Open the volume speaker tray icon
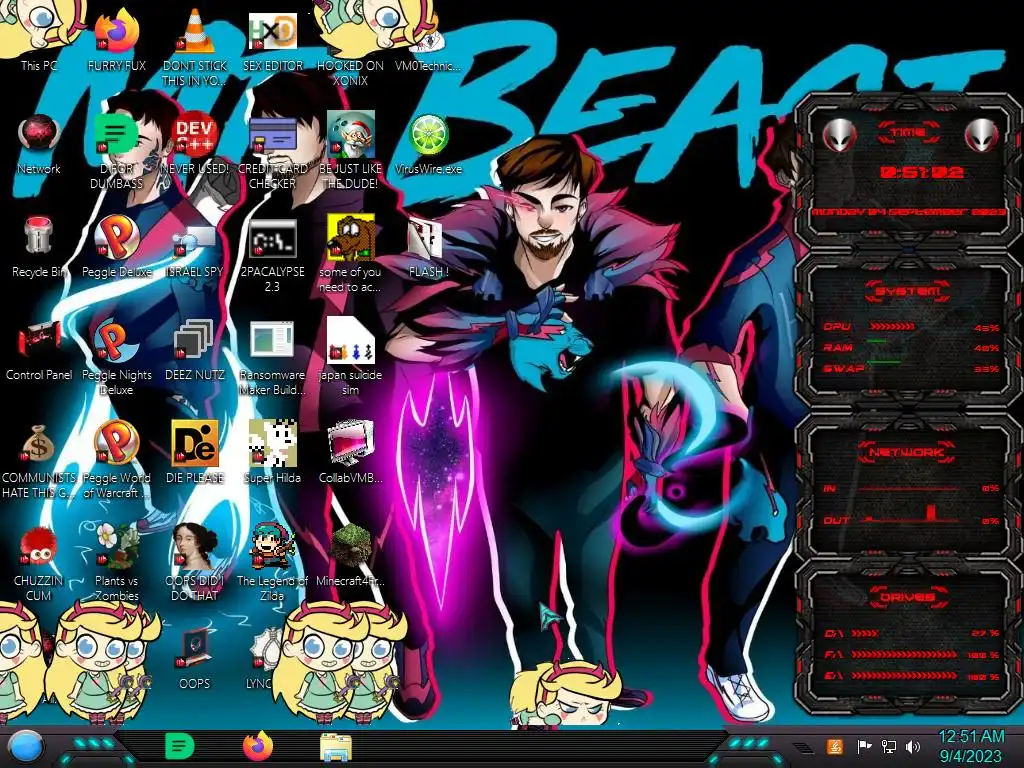 click(913, 746)
